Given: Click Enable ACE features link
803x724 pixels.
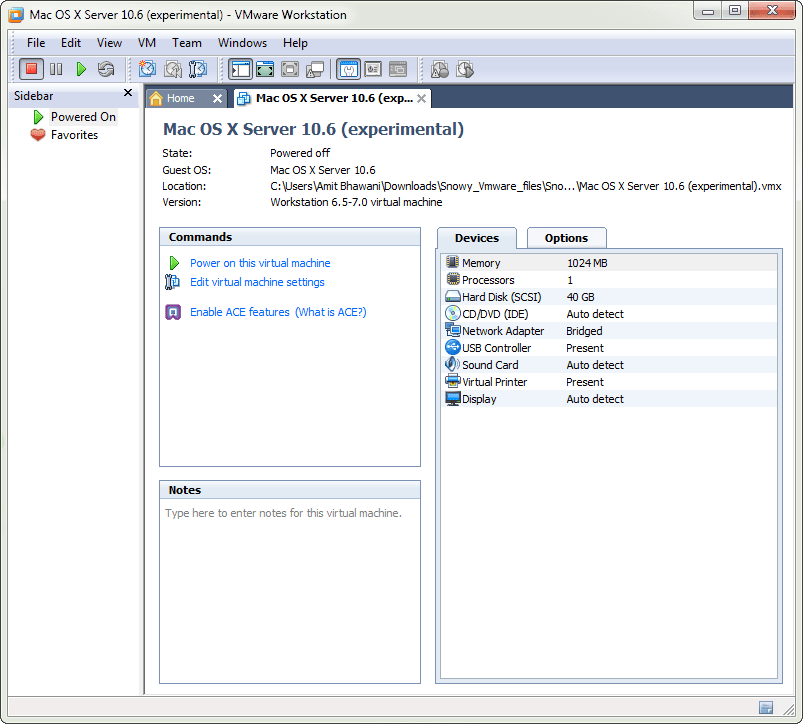Looking at the screenshot, I should pos(240,312).
